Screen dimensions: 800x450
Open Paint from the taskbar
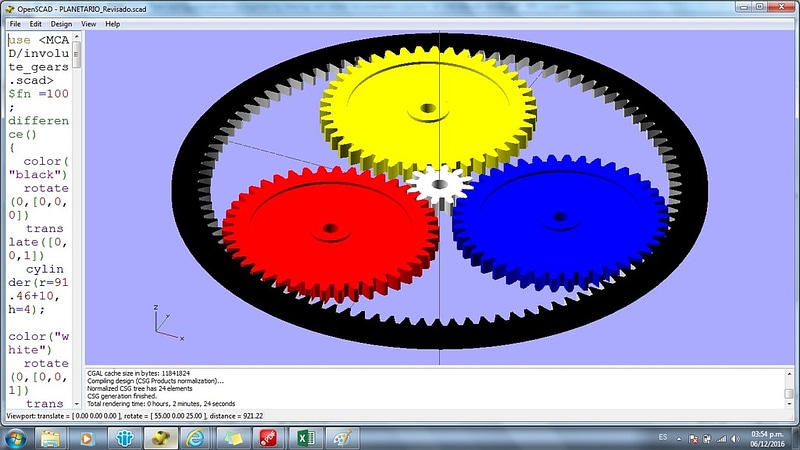(342, 439)
